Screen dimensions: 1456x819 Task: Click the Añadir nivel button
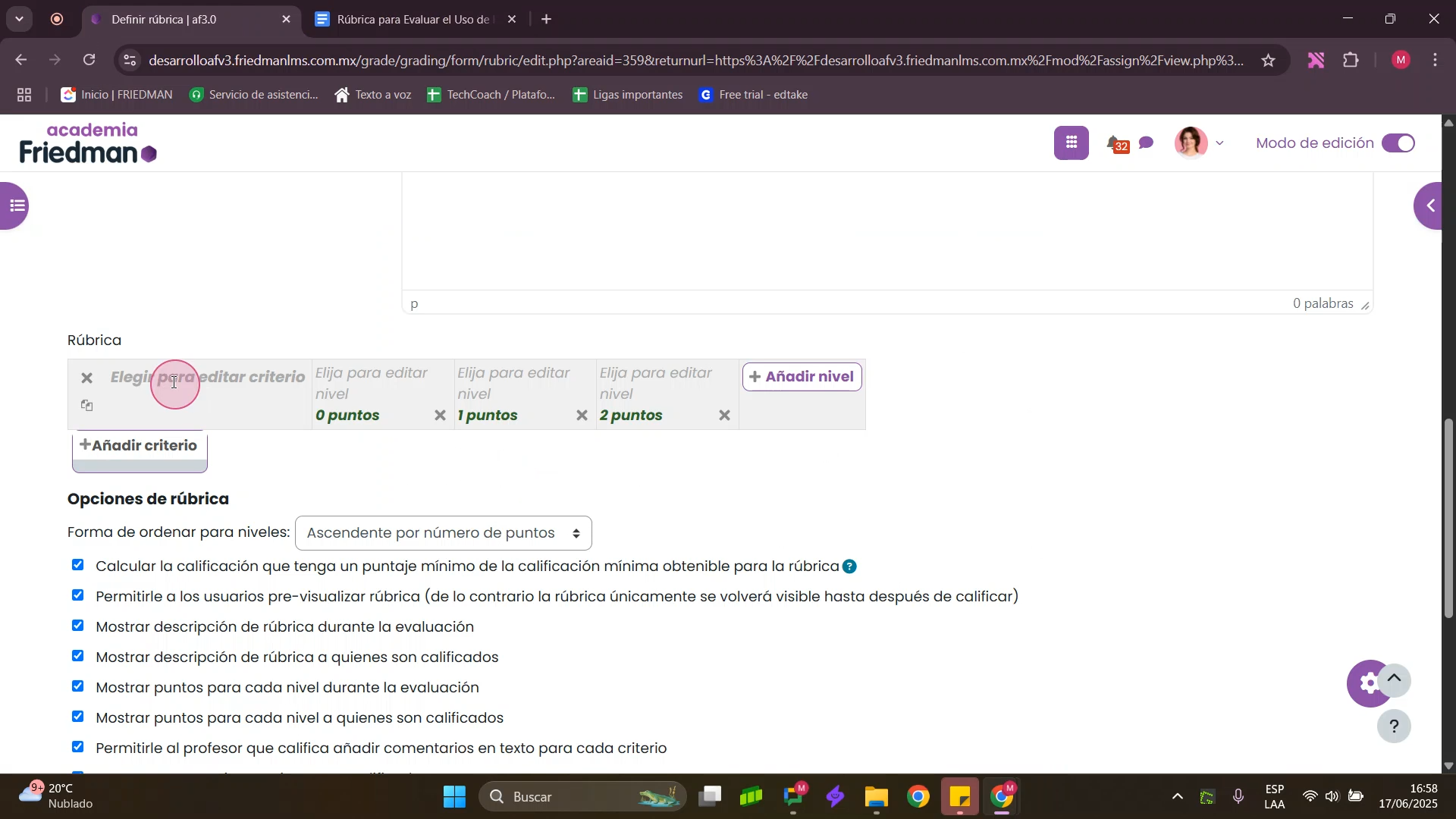click(x=802, y=377)
